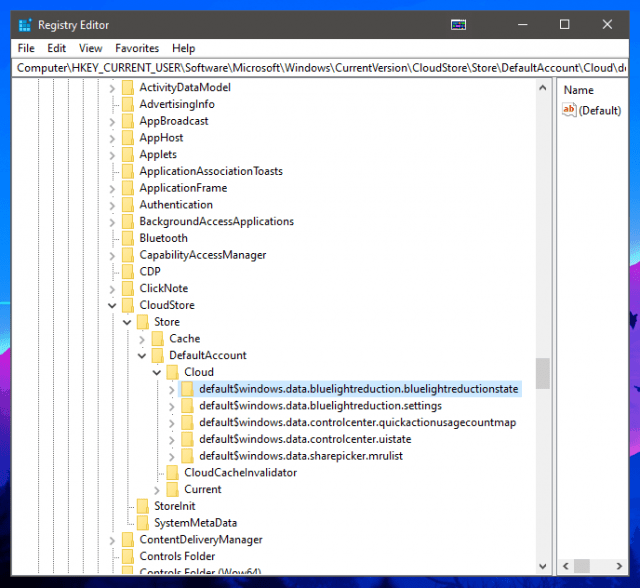Click the ab string icon beside (Default)
This screenshot has width=640, height=588.
[569, 110]
